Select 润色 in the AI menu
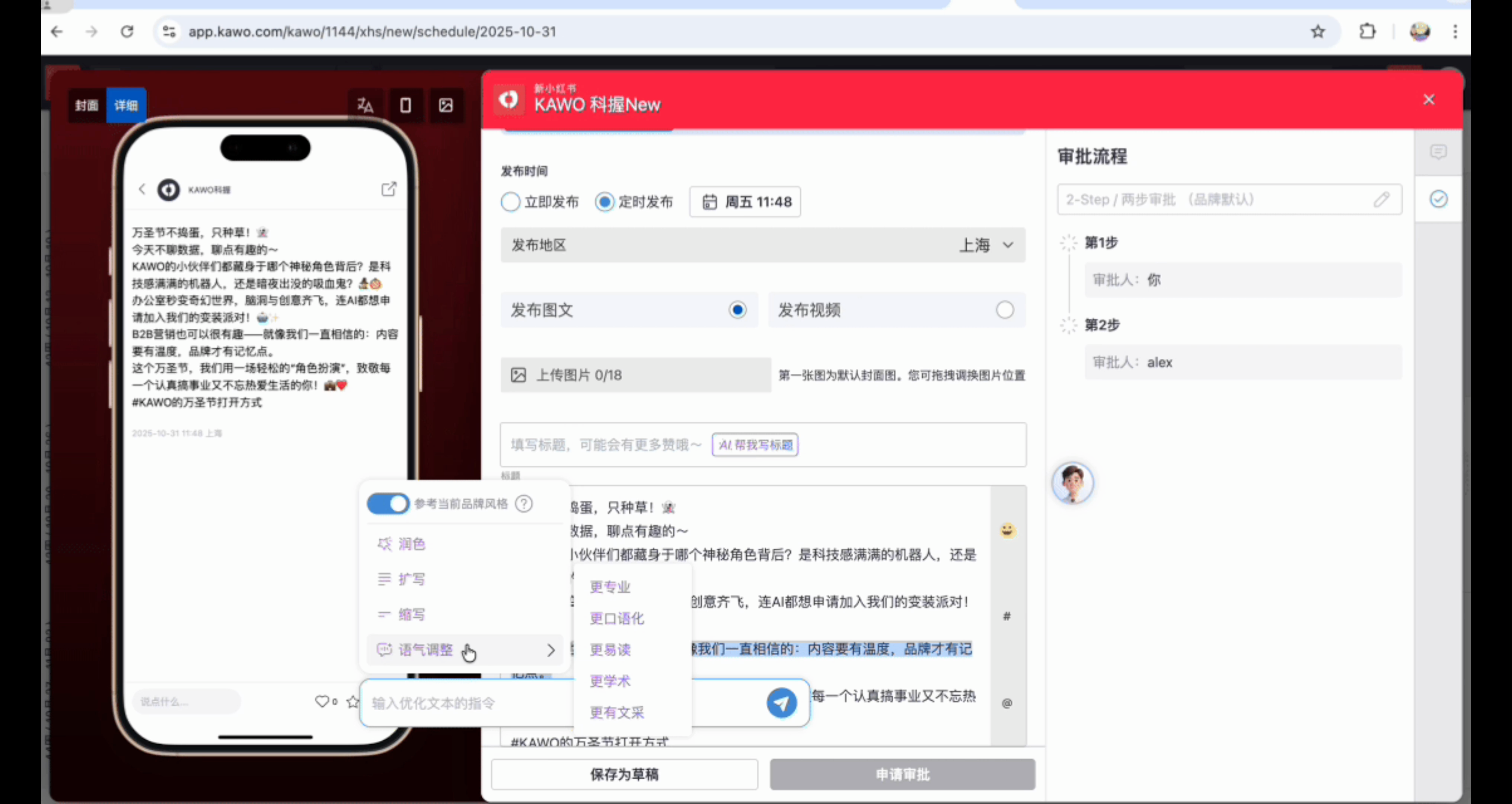1512x804 pixels. (x=411, y=544)
